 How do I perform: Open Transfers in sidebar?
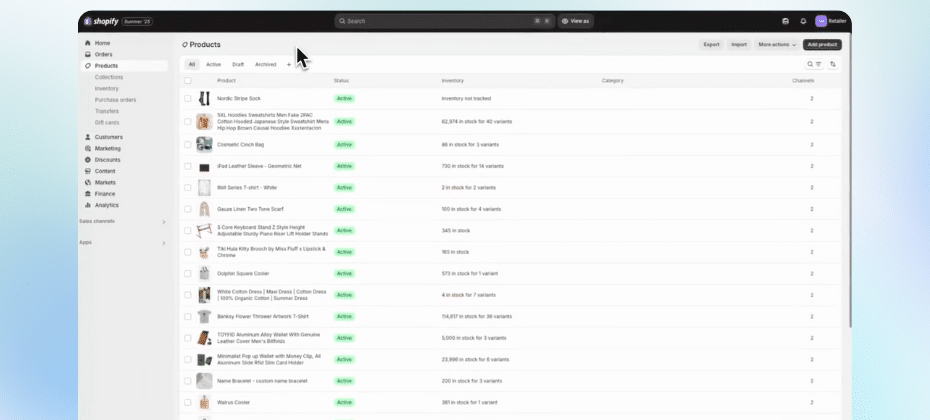107,111
